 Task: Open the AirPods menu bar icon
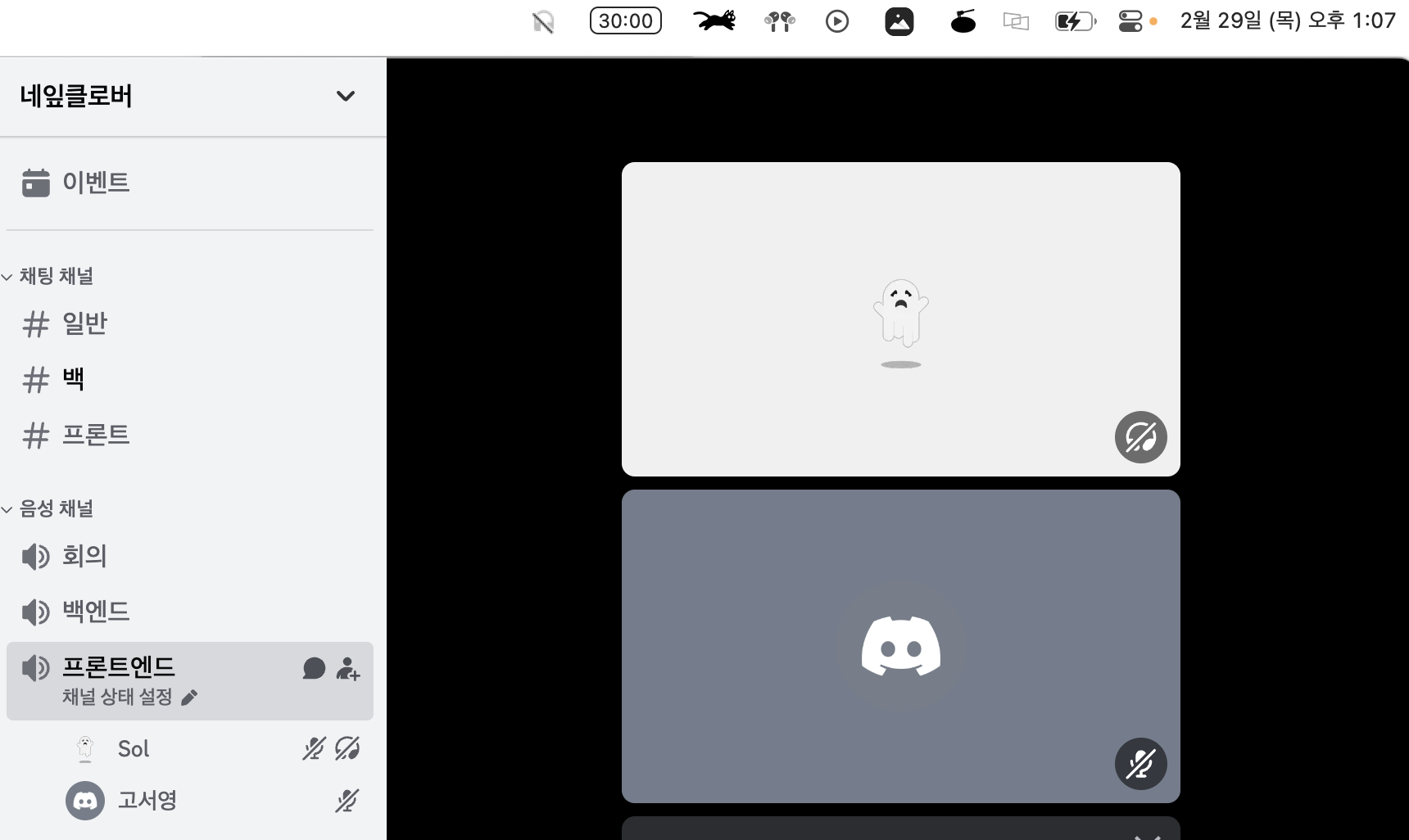780,21
